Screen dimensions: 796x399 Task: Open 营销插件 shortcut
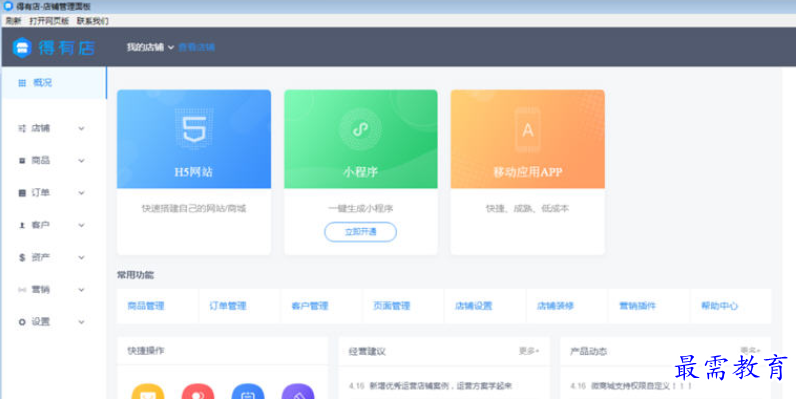638,306
